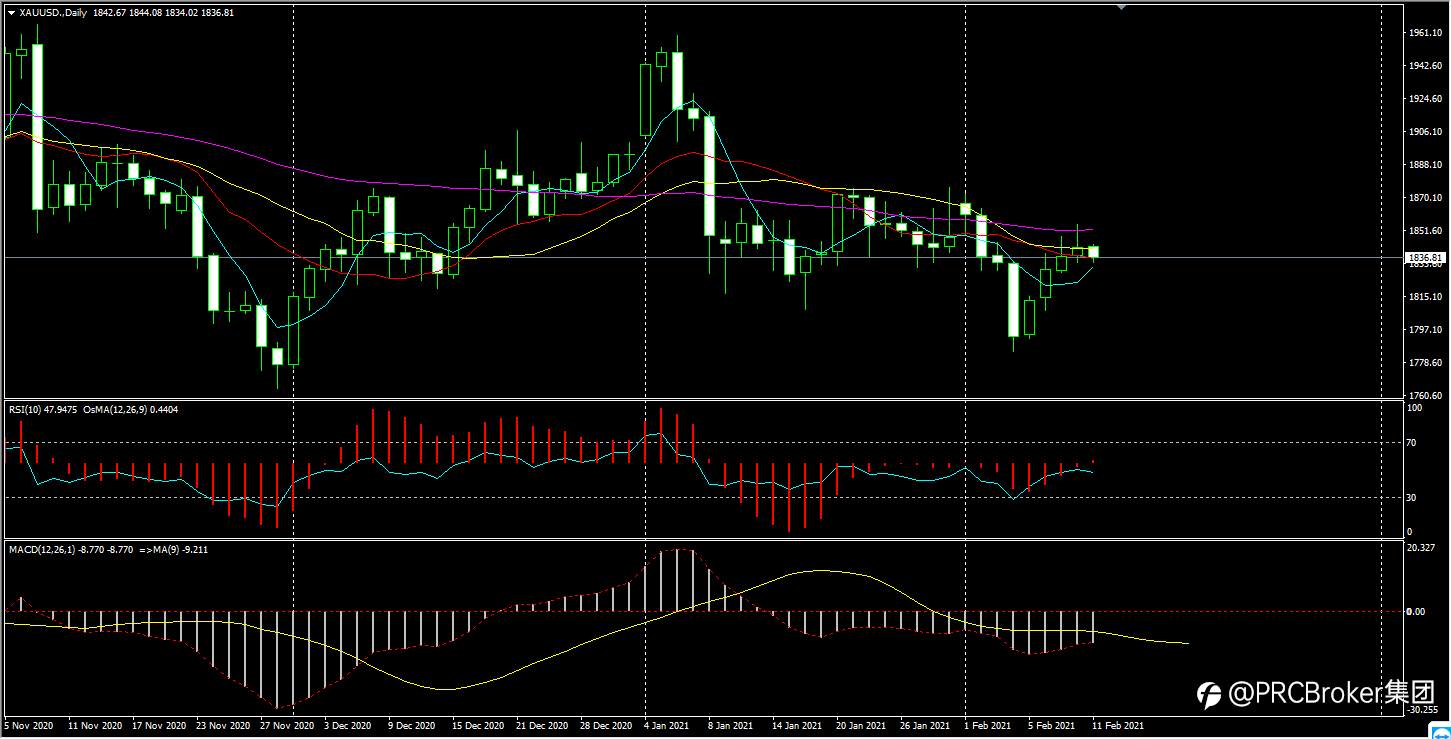
Task: Click the 5 Nov 2020 date label
Action: (x=30, y=725)
